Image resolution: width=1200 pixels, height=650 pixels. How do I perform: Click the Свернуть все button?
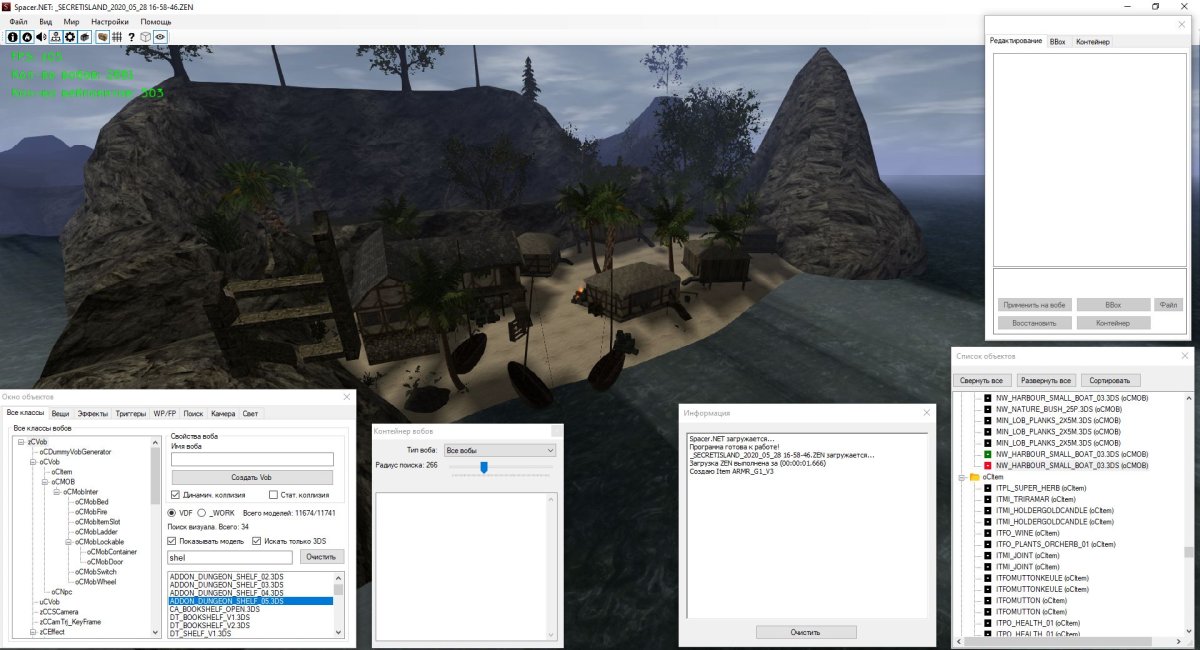(x=982, y=381)
